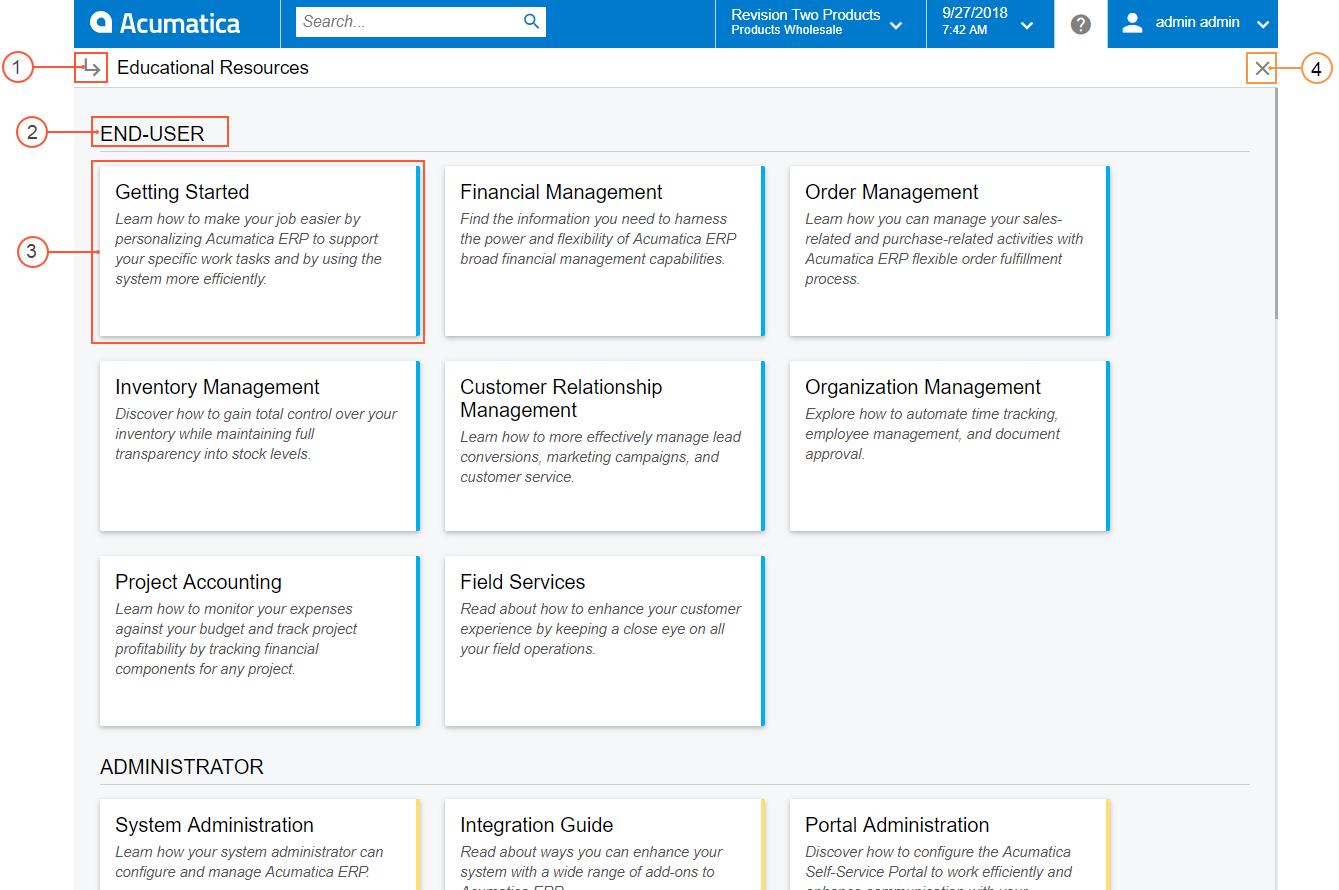Open the Help question mark icon

click(1080, 24)
